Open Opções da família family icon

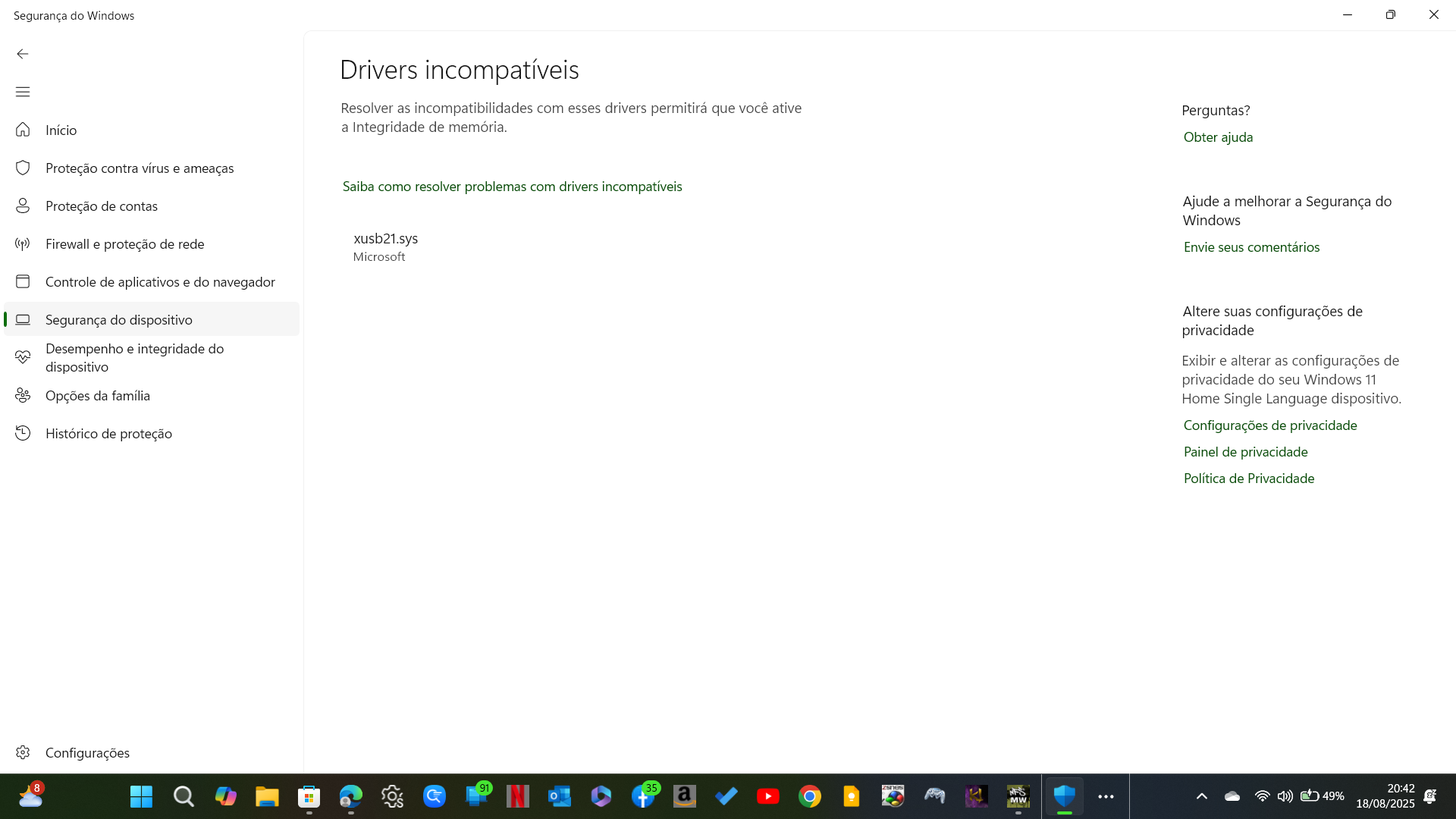[23, 395]
